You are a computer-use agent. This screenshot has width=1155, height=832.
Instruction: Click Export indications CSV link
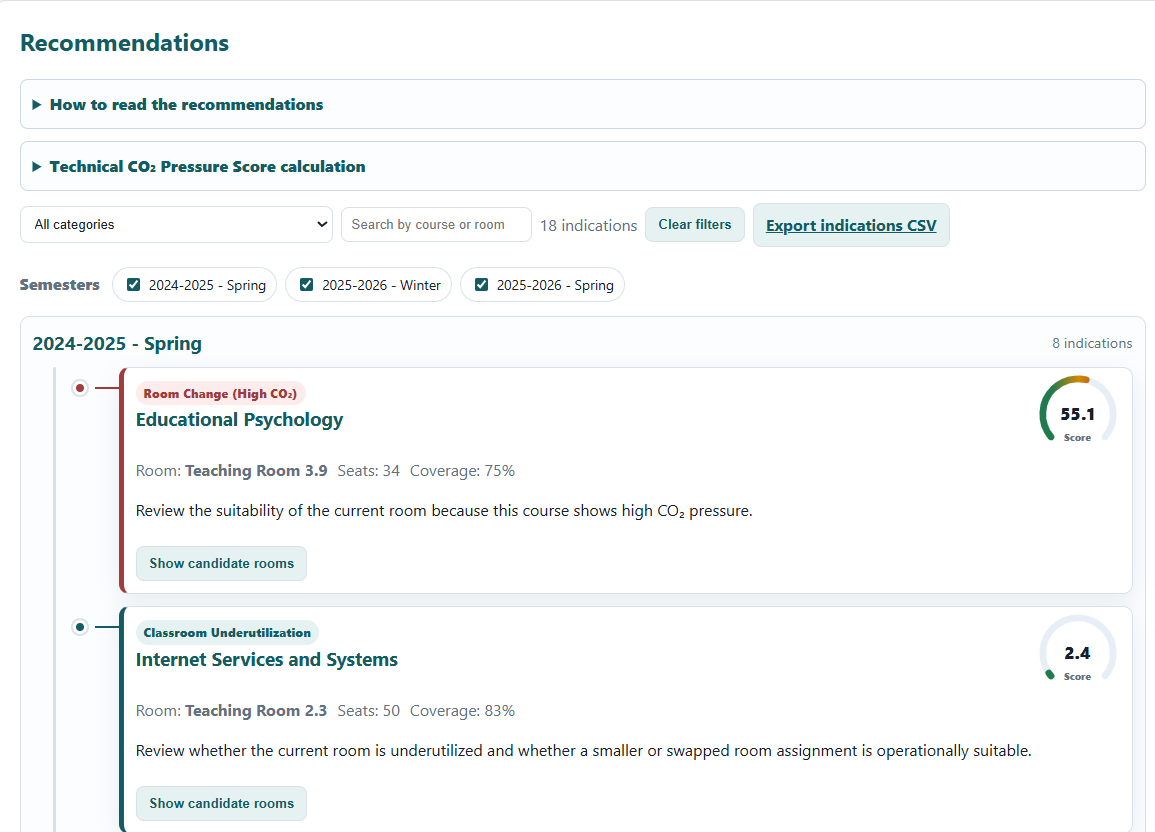[851, 225]
